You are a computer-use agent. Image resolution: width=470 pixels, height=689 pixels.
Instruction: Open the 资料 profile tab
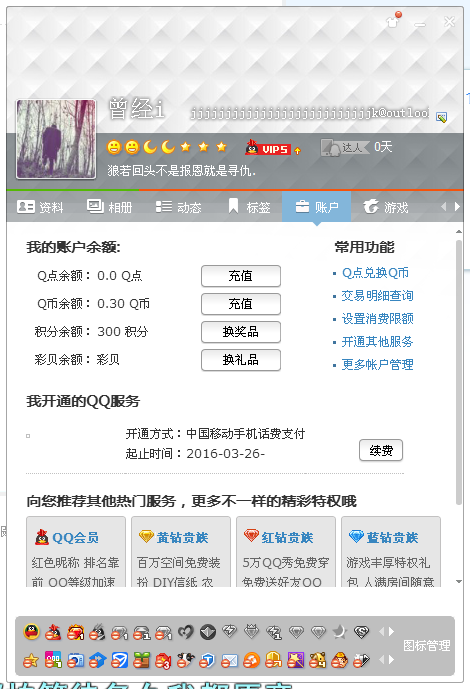(x=40, y=207)
